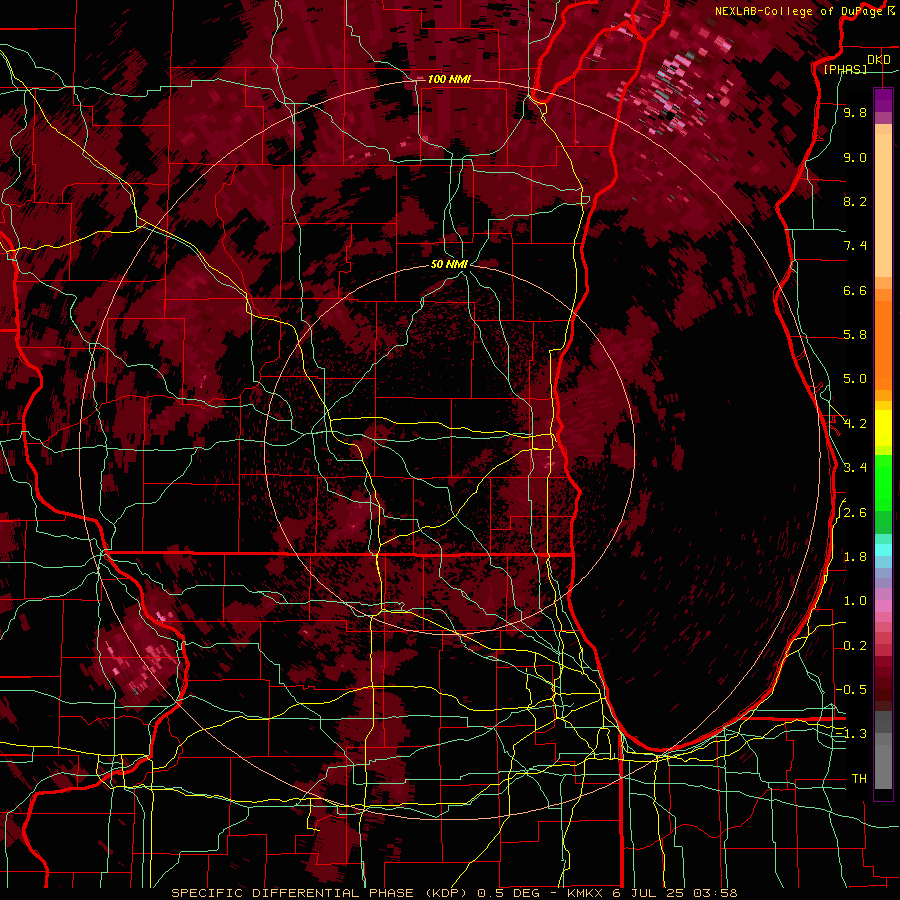Click the 100 NMI range ring label
The height and width of the screenshot is (900, 900).
[449, 79]
